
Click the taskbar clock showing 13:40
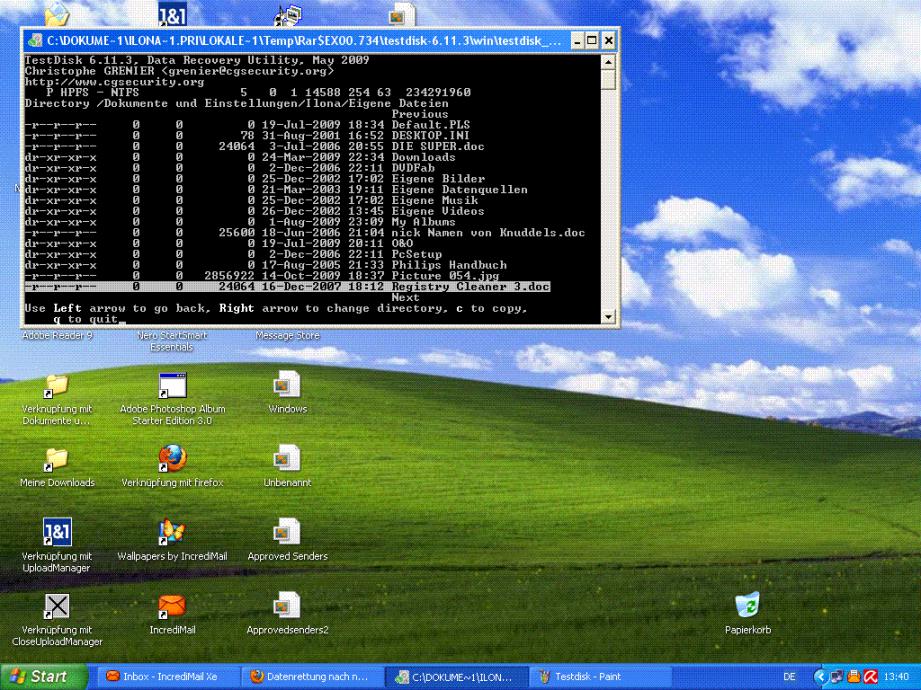(896, 676)
